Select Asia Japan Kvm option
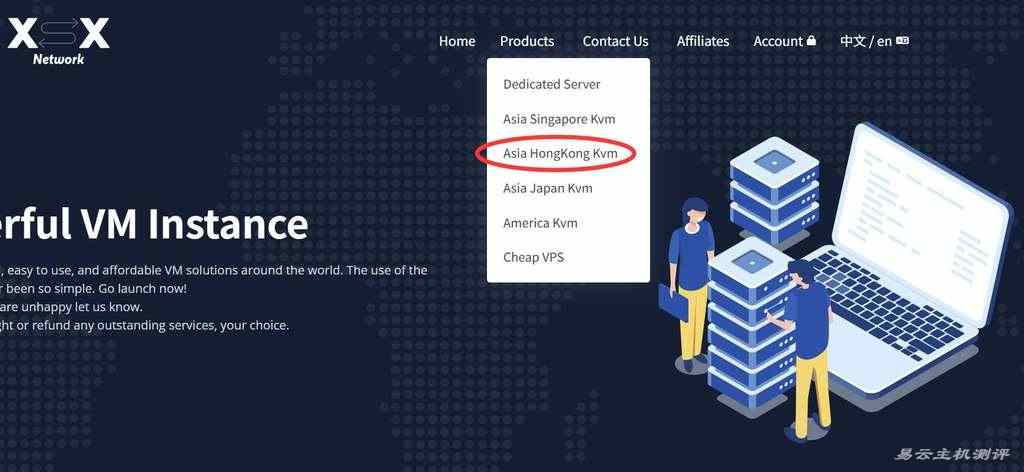This screenshot has height=472, width=1024. [x=547, y=188]
